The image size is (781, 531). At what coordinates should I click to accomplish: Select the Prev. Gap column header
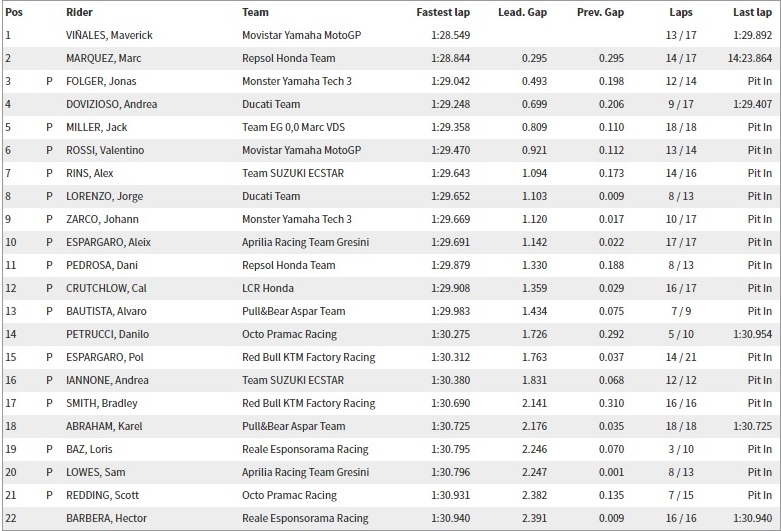click(x=600, y=12)
